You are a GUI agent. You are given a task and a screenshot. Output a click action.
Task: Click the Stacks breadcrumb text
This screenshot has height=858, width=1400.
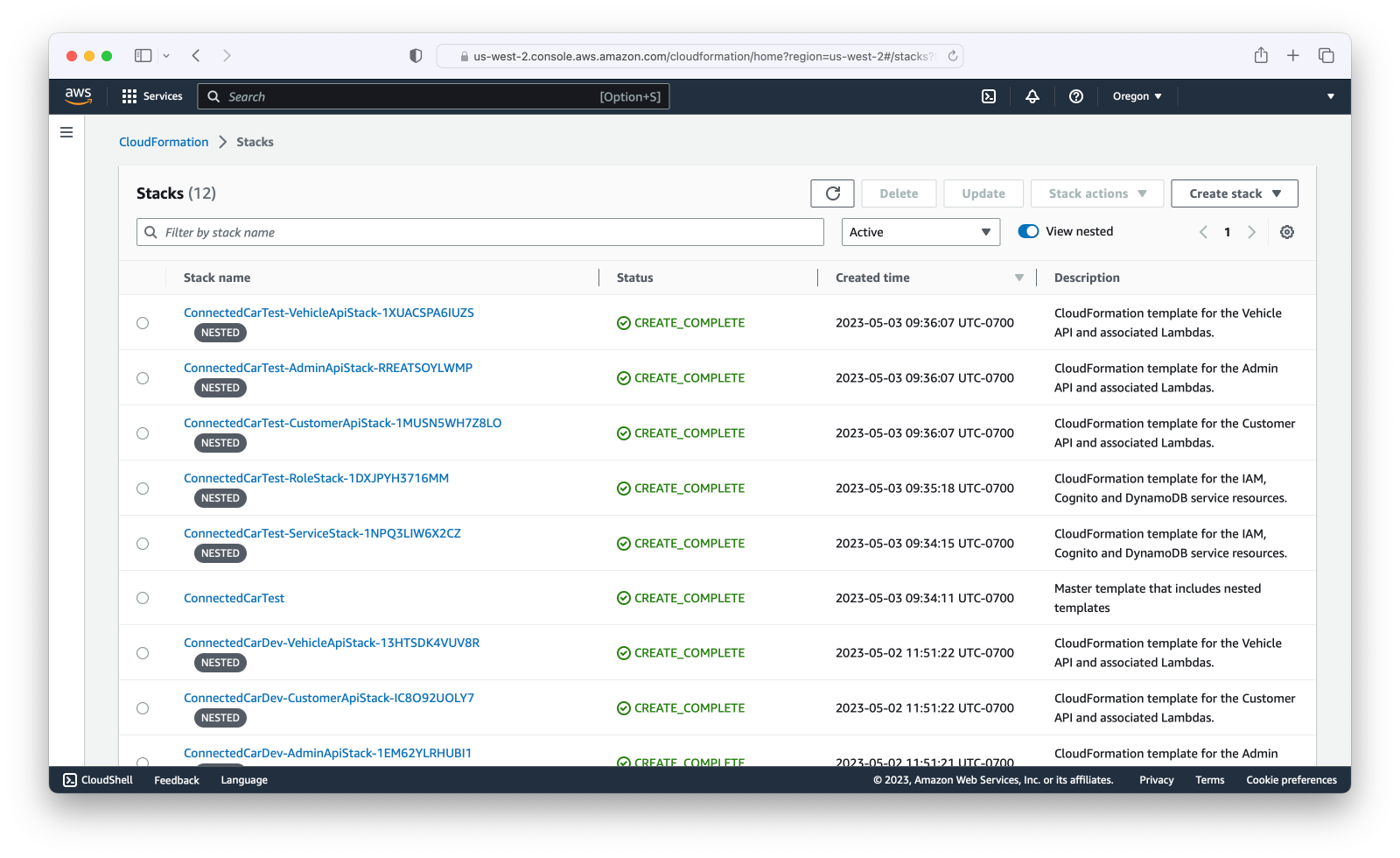(255, 142)
